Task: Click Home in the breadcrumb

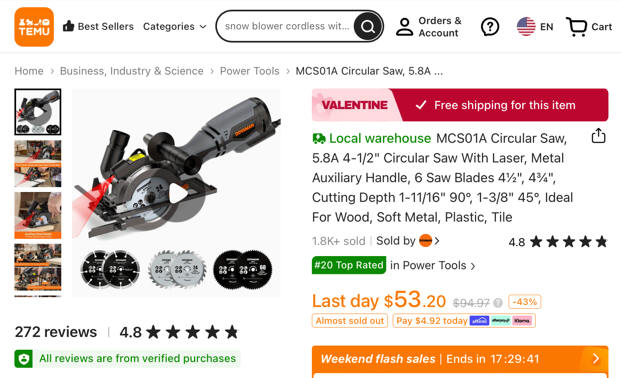Action: click(29, 71)
